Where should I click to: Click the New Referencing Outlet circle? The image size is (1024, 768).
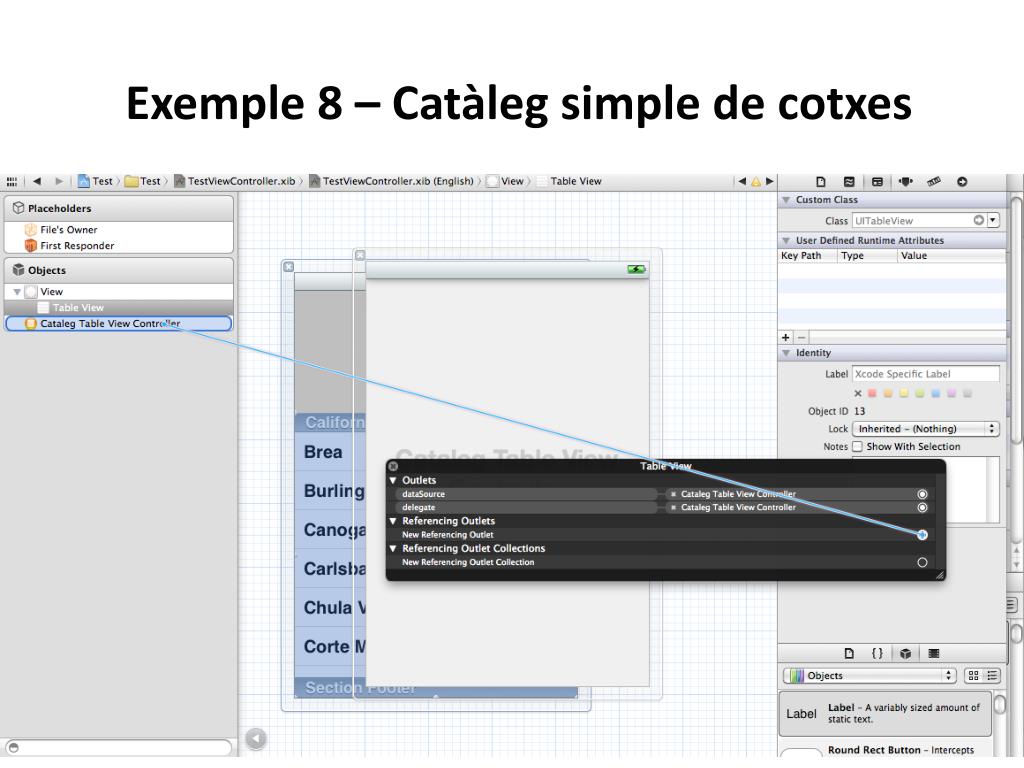(922, 535)
